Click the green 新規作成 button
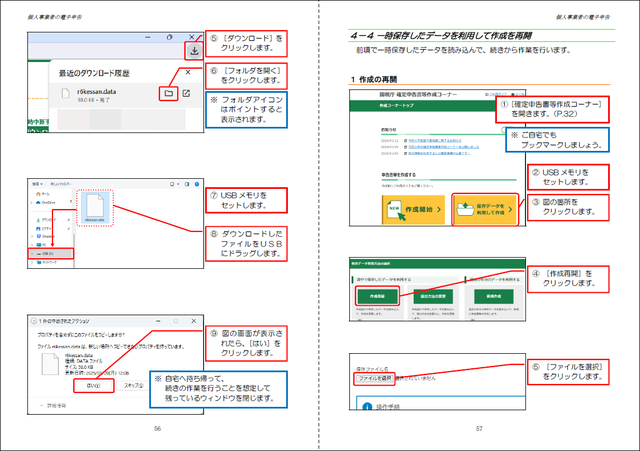This screenshot has width=640, height=451. tap(493, 296)
